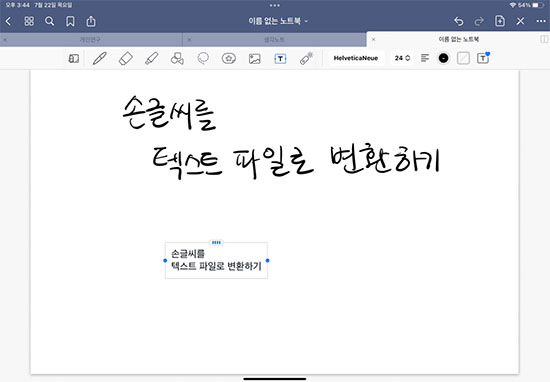Switch to the middle inactive notebook tab
The height and width of the screenshot is (382, 550).
coord(274,40)
